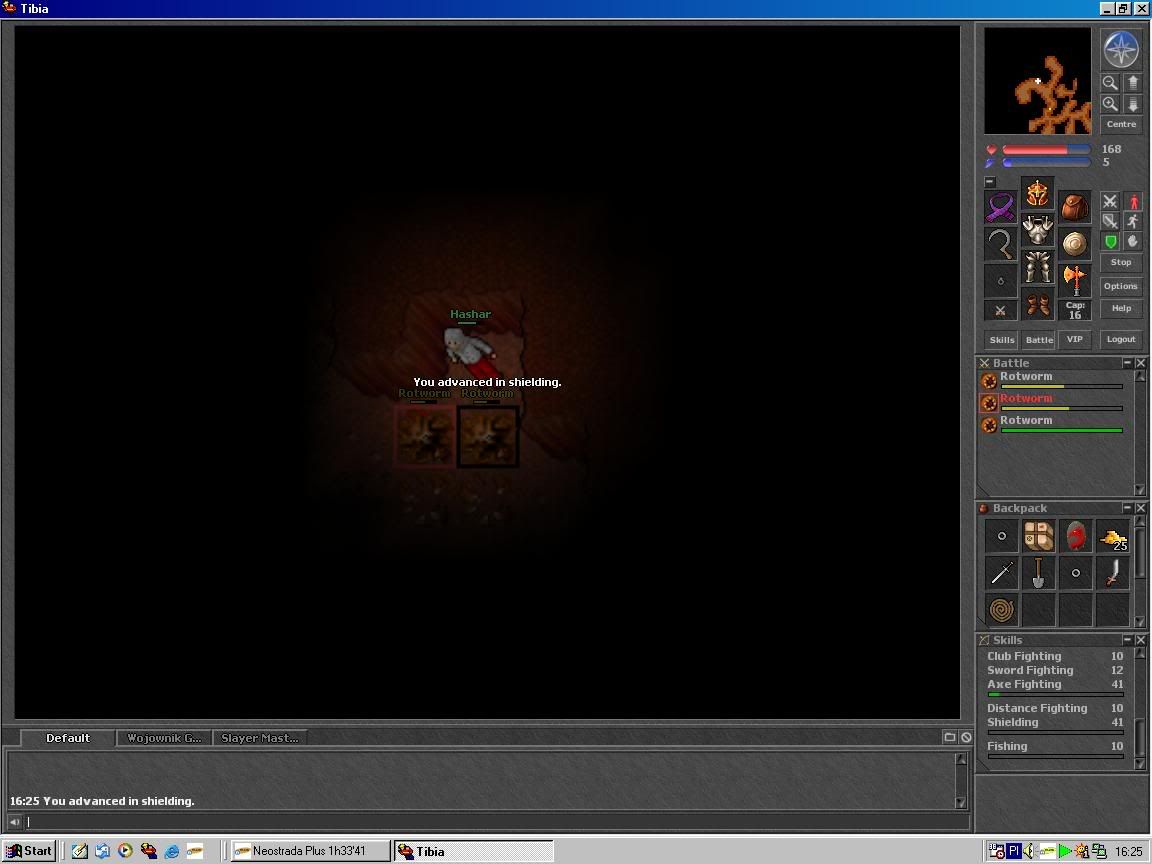Minimize the Battle panel
The height and width of the screenshot is (864, 1152).
click(x=1127, y=363)
